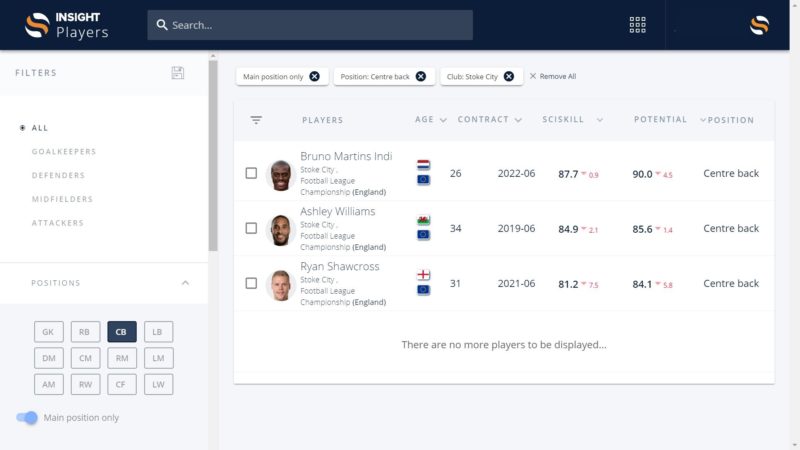
Task: Deselect the CB position filter
Action: tap(122, 332)
